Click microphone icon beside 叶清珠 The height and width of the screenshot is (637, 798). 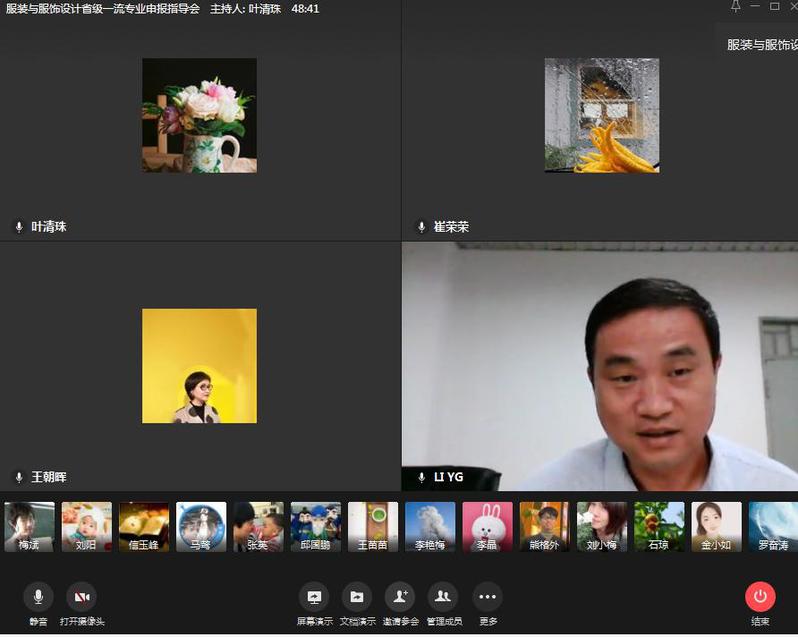click(x=19, y=227)
